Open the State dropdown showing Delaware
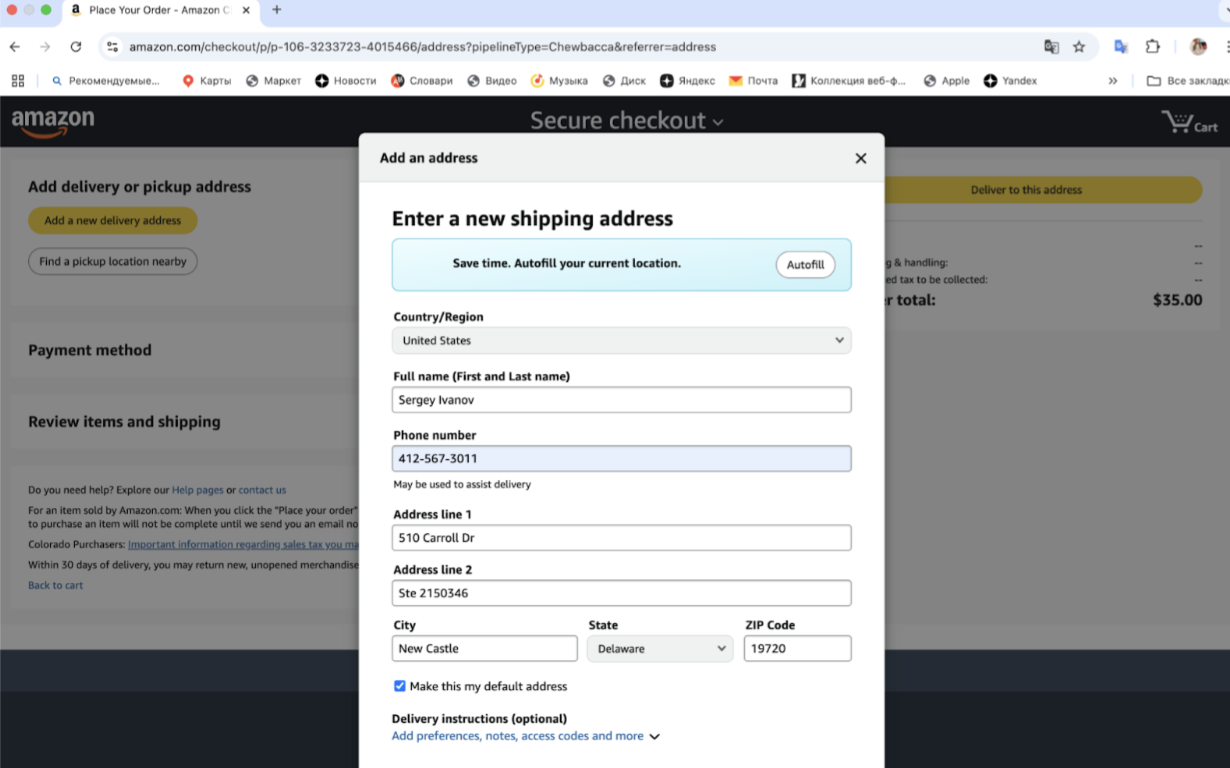Screen dimensions: 1230x768 coord(660,649)
